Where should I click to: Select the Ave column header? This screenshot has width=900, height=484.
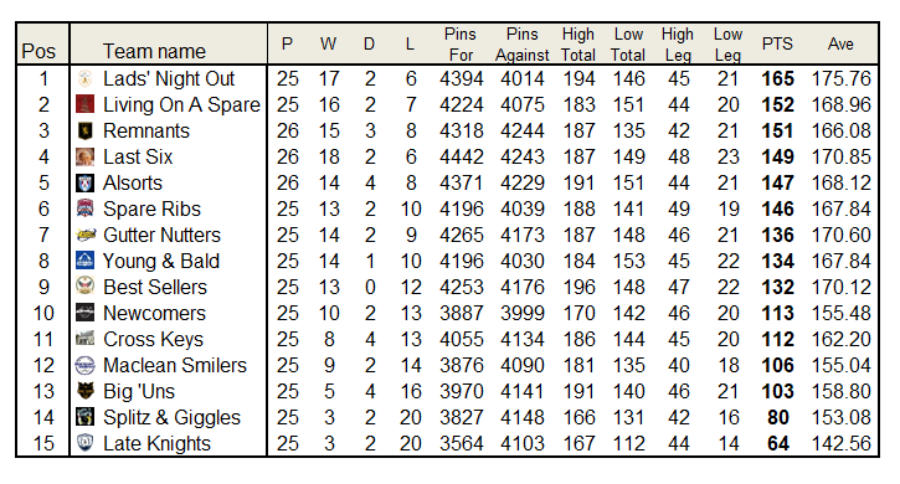pyautogui.click(x=840, y=44)
